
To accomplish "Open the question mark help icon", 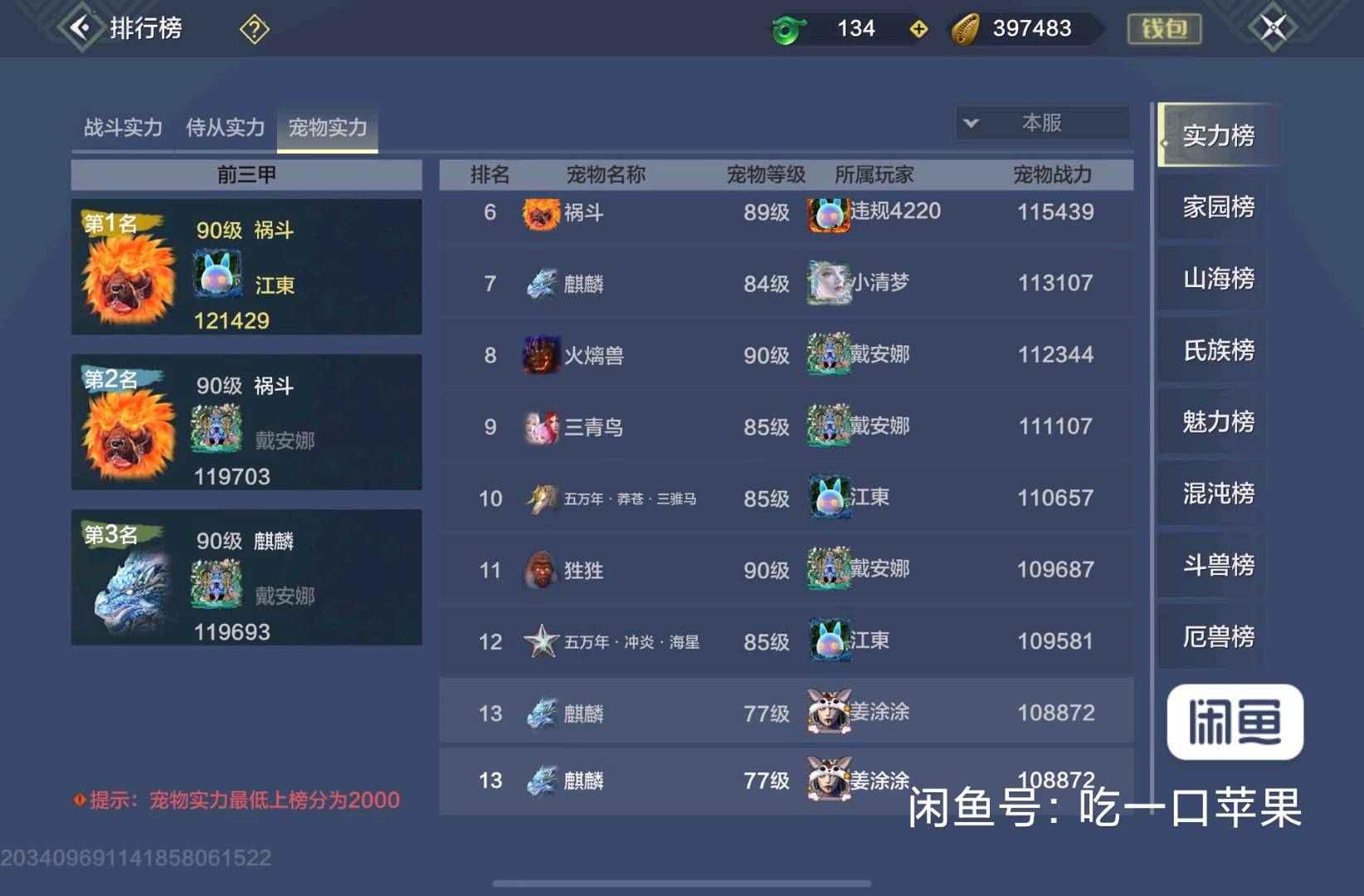I will click(x=255, y=30).
